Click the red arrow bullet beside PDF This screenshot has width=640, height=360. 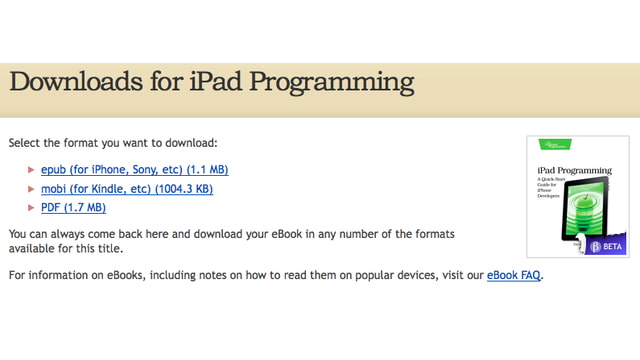click(x=31, y=207)
